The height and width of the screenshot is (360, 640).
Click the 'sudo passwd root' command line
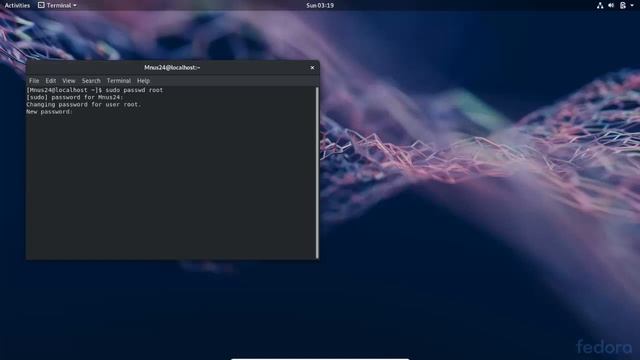click(x=95, y=90)
